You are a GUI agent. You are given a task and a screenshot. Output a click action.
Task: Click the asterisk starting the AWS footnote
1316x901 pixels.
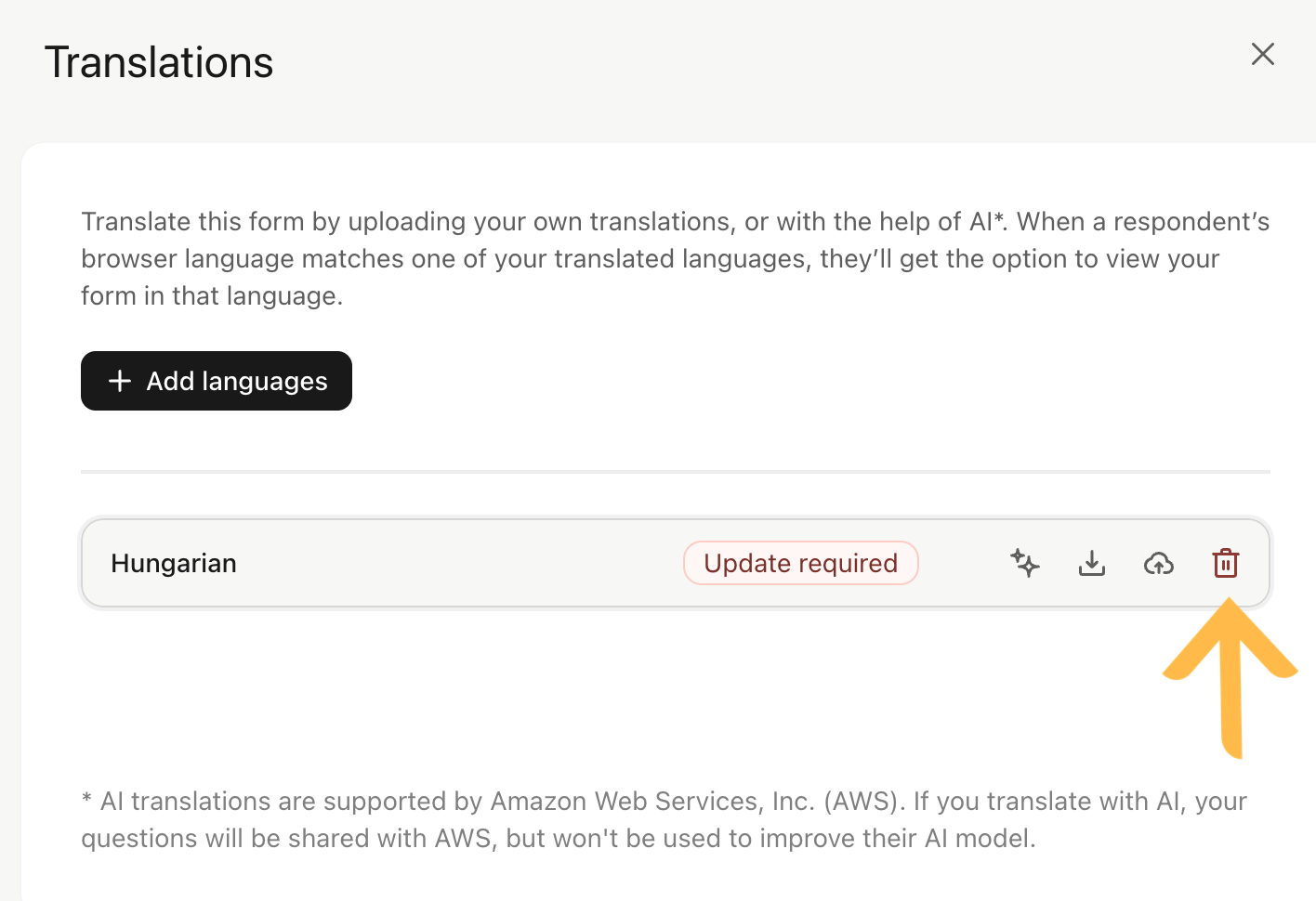86,799
